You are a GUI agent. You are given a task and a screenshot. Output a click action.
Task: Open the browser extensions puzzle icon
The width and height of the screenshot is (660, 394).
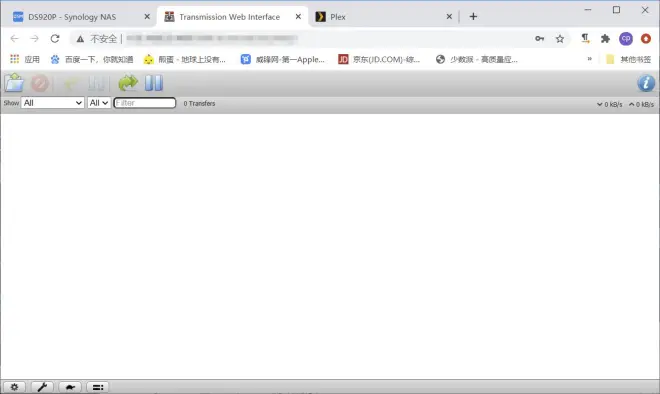605,39
